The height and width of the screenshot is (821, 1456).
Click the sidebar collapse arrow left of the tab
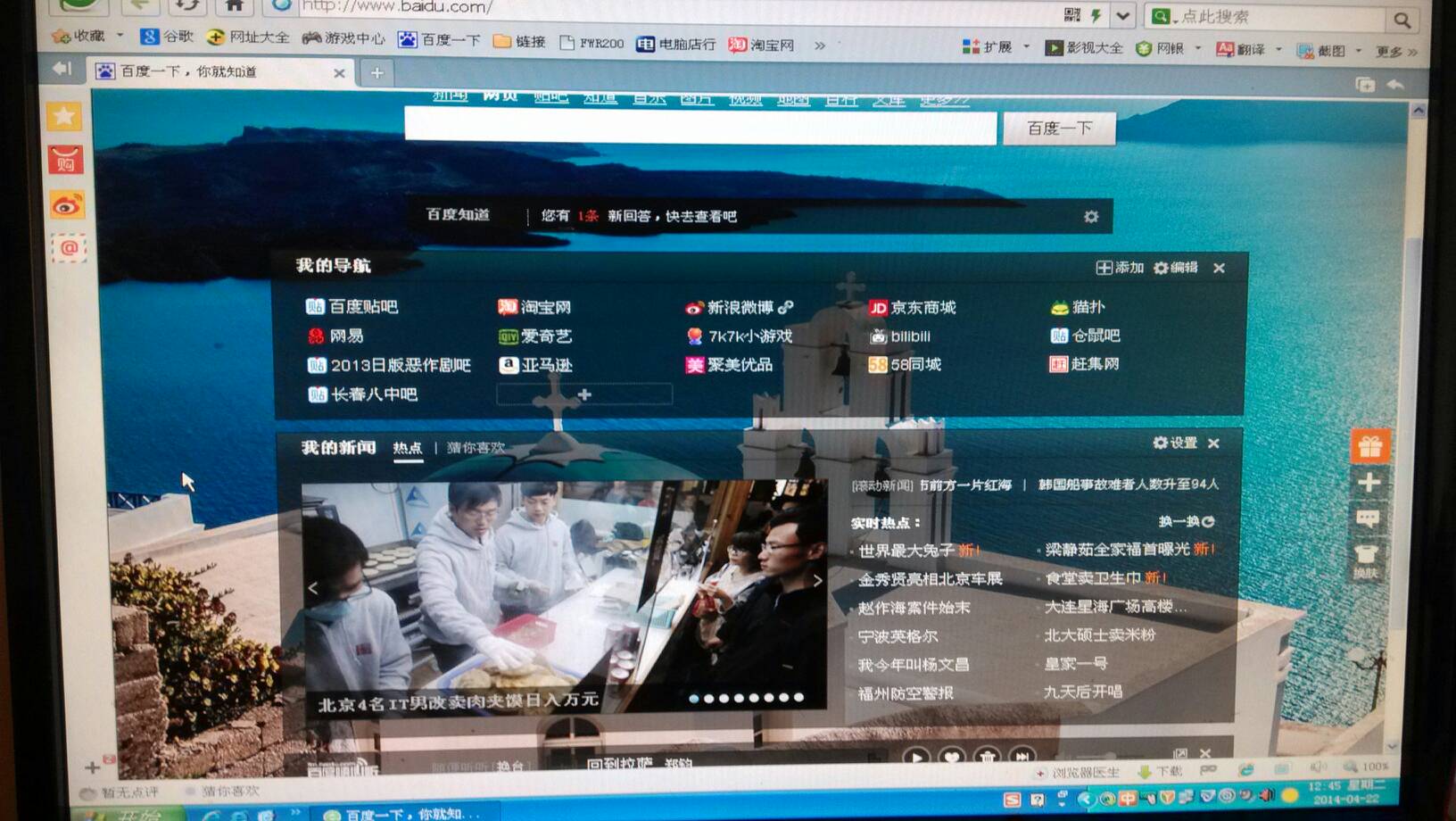[x=61, y=69]
